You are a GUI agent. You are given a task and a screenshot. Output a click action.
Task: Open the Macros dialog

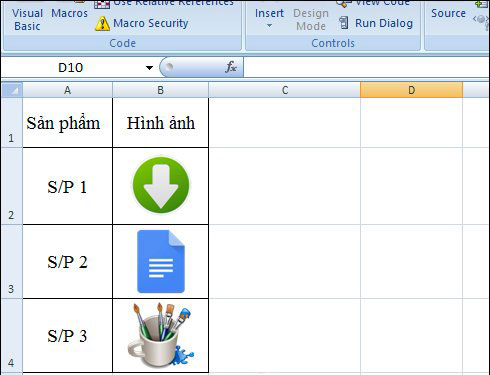69,13
